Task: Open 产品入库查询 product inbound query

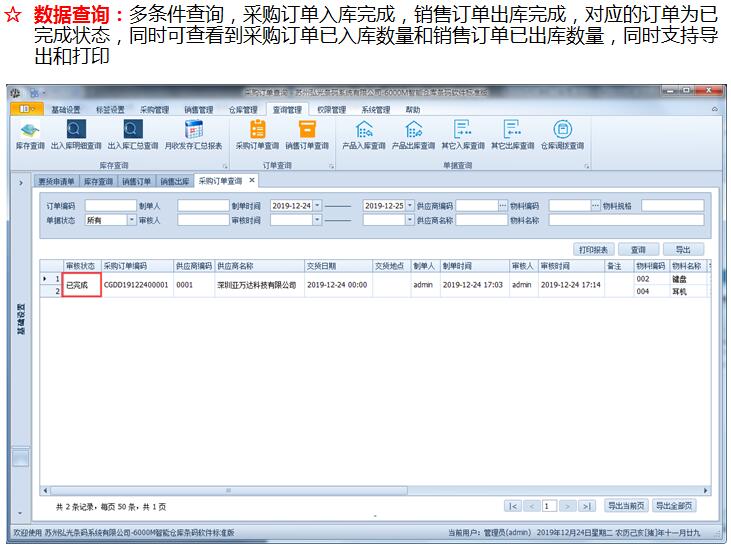Action: point(364,135)
